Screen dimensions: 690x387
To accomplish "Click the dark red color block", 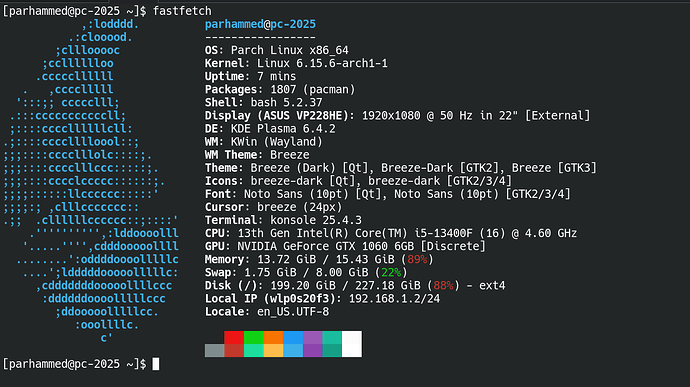I will coord(234,350).
